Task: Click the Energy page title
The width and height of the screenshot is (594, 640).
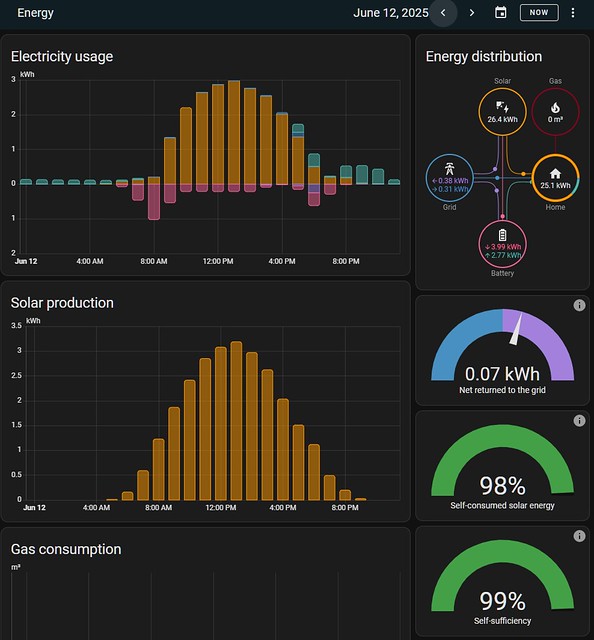Action: 35,13
